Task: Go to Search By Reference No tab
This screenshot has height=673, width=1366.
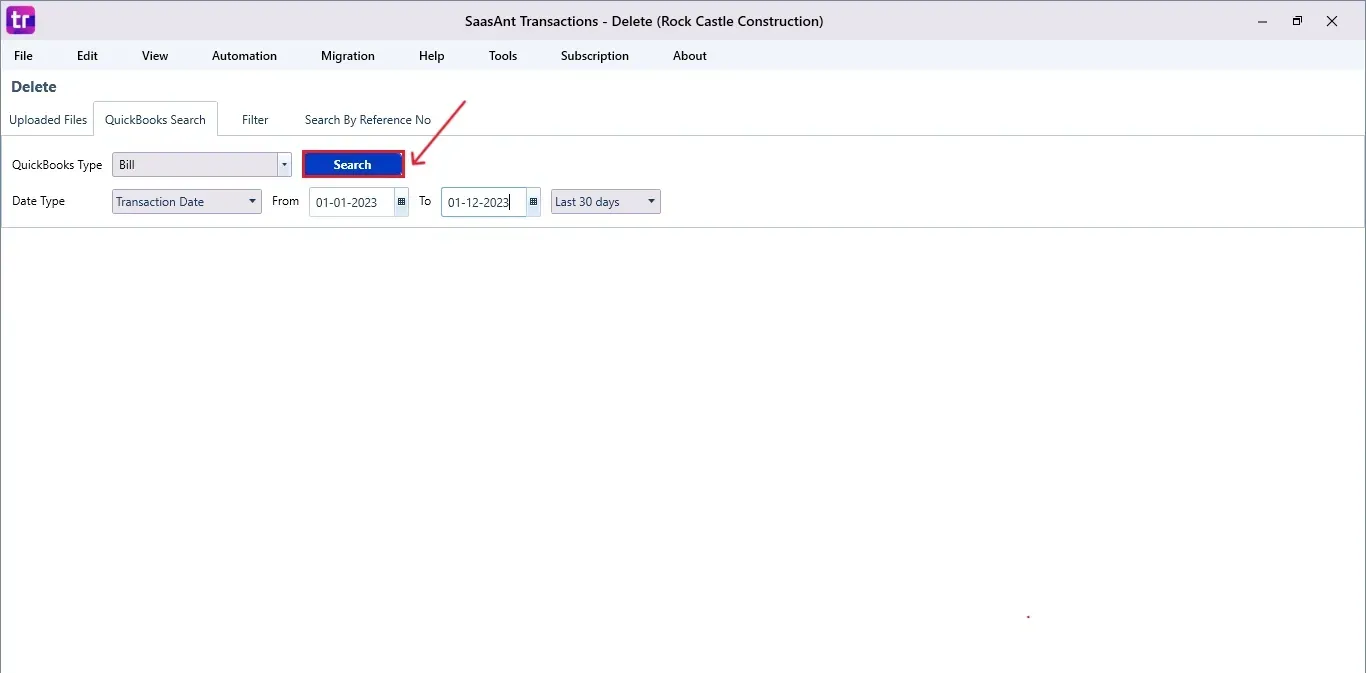Action: pyautogui.click(x=368, y=120)
